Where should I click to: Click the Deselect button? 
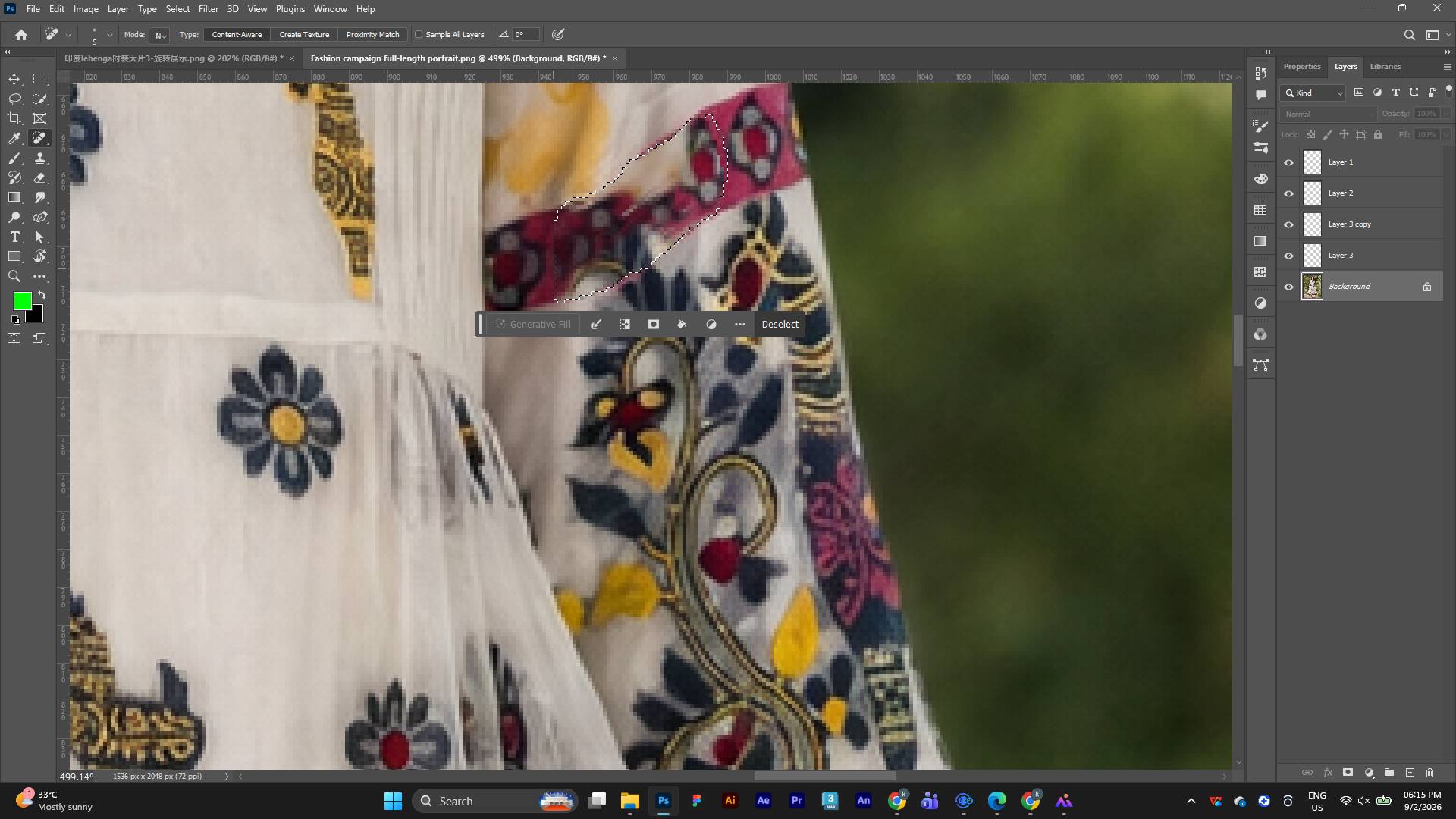click(780, 324)
